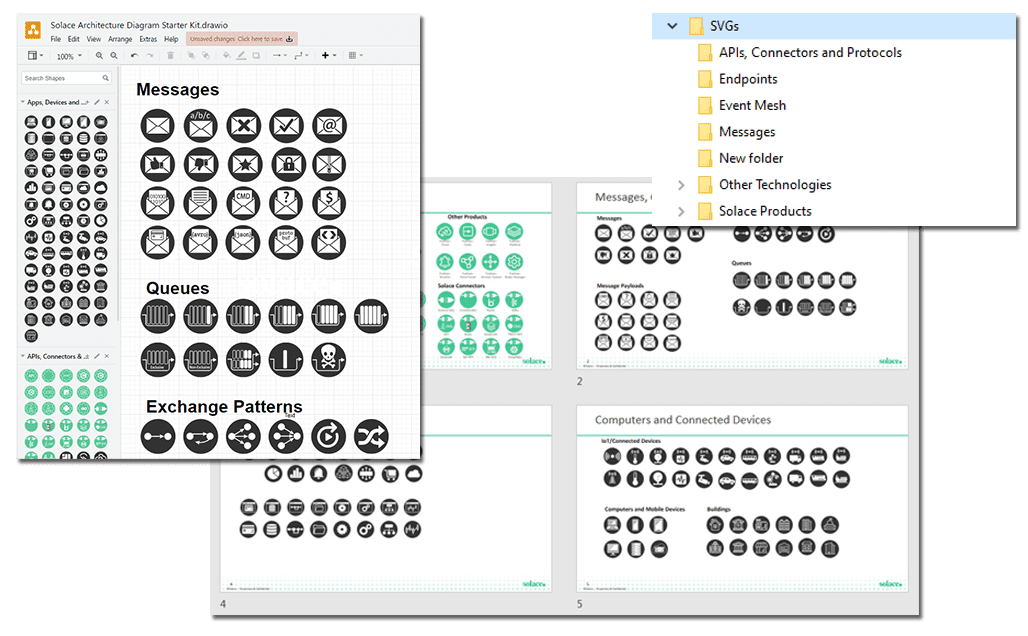Open the Extras menu
The width and height of the screenshot is (1028, 636).
click(x=148, y=38)
